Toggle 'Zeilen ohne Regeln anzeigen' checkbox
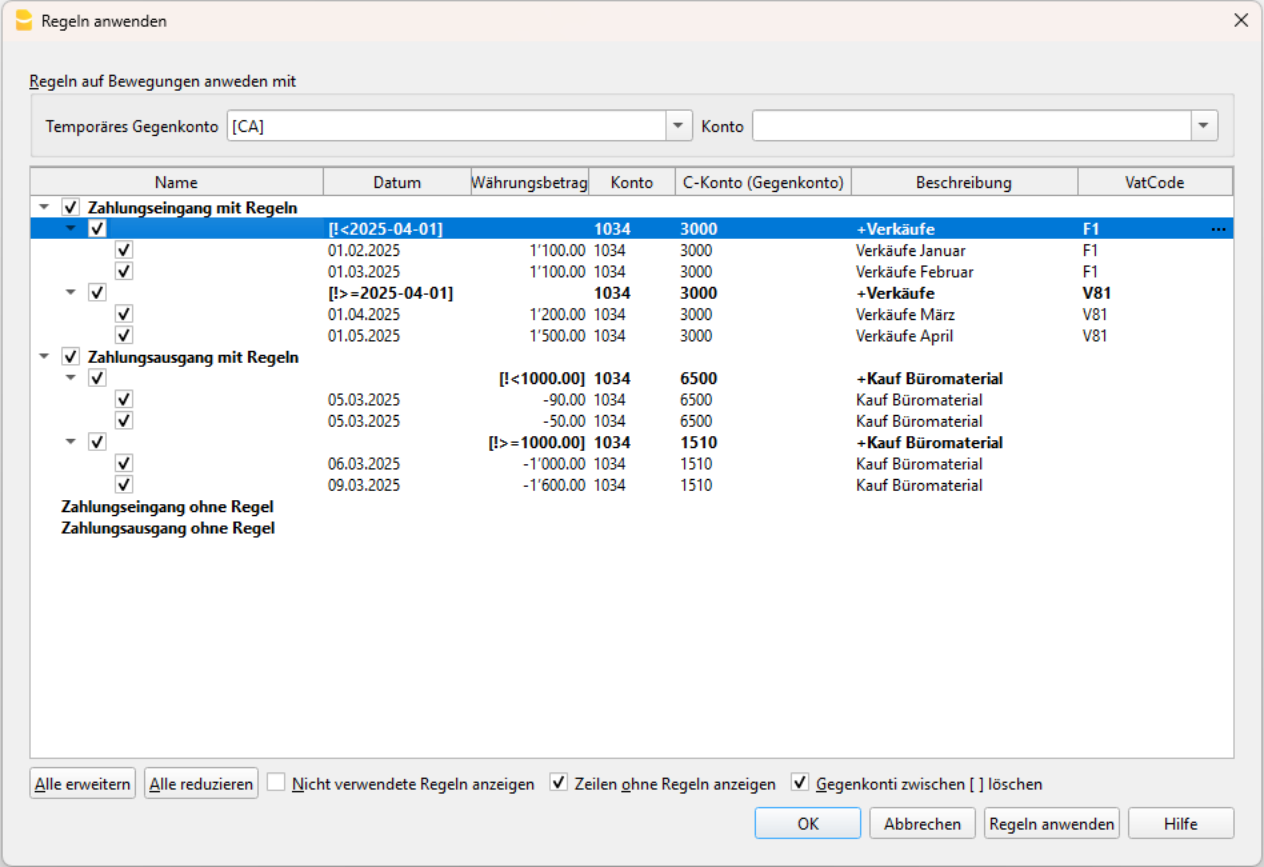1264x867 pixels. pos(559,783)
